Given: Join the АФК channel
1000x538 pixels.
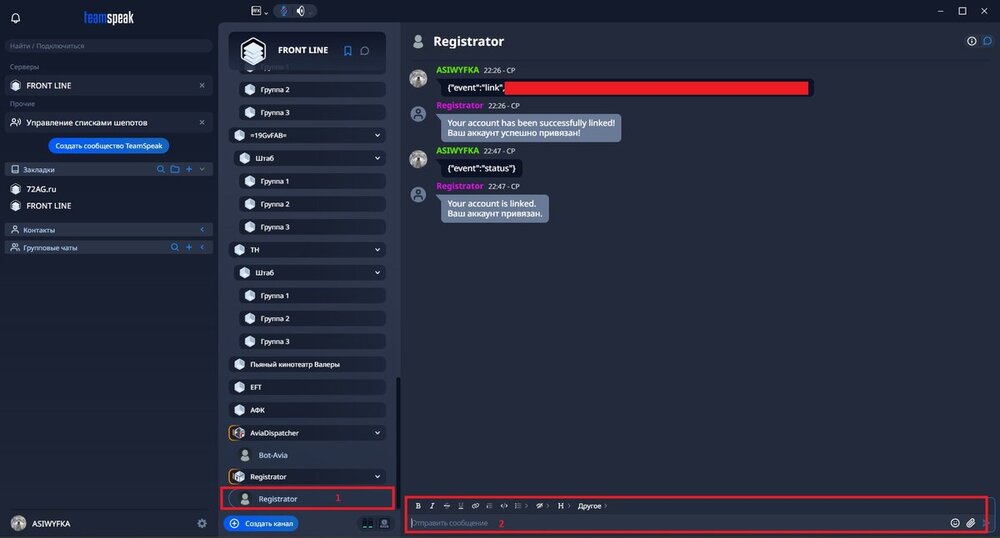Looking at the screenshot, I should (x=307, y=410).
